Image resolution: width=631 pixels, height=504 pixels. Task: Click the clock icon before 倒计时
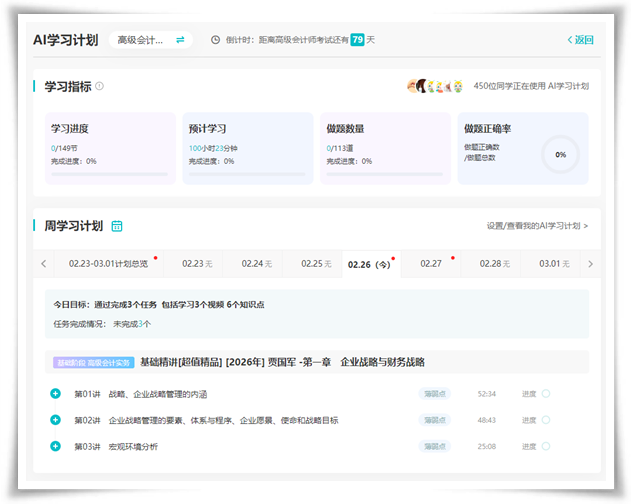pyautogui.click(x=215, y=40)
